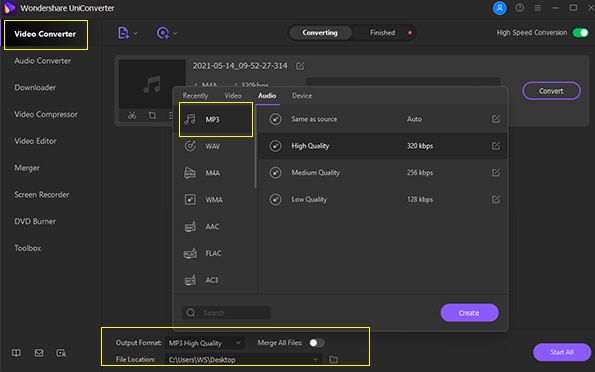Viewport: 595px width, 372px height.
Task: Open the Add Files dropdown arrow
Action: point(135,33)
